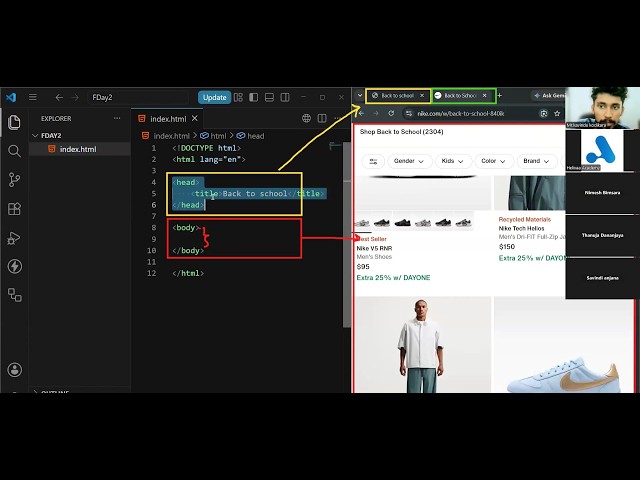Go forward in the browser

point(376,113)
